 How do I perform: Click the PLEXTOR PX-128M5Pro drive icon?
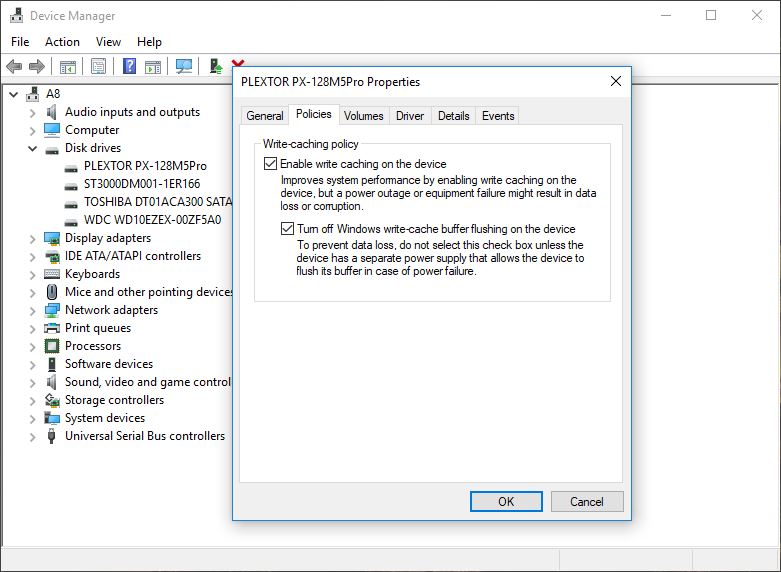click(x=71, y=168)
